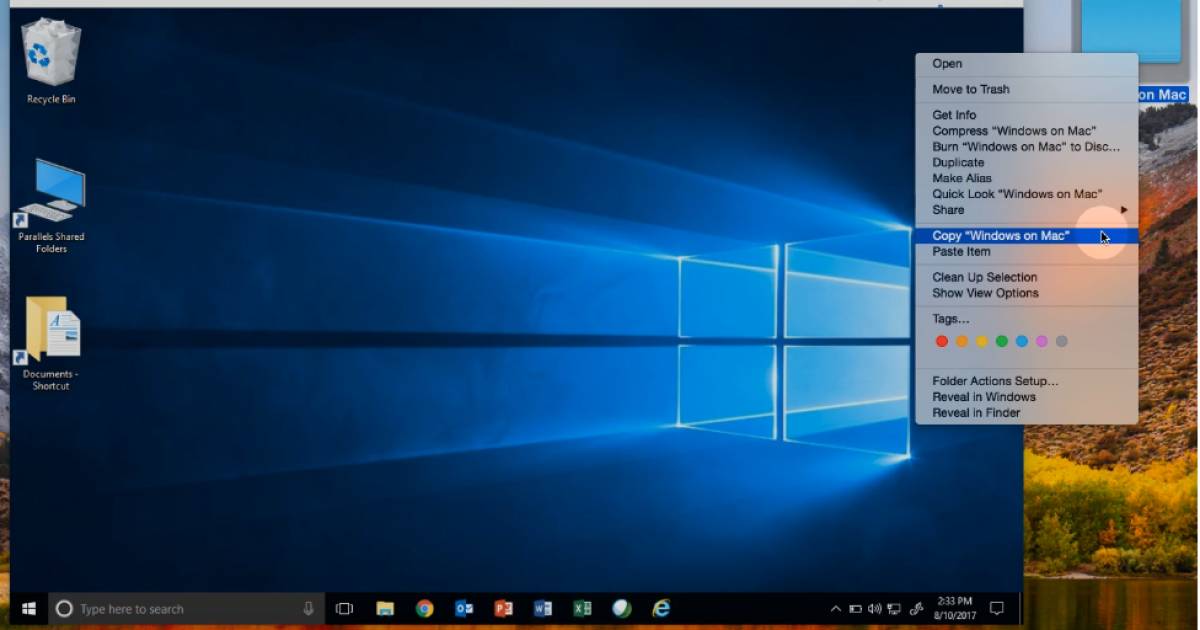Launch Outlook from the taskbar

(x=464, y=608)
